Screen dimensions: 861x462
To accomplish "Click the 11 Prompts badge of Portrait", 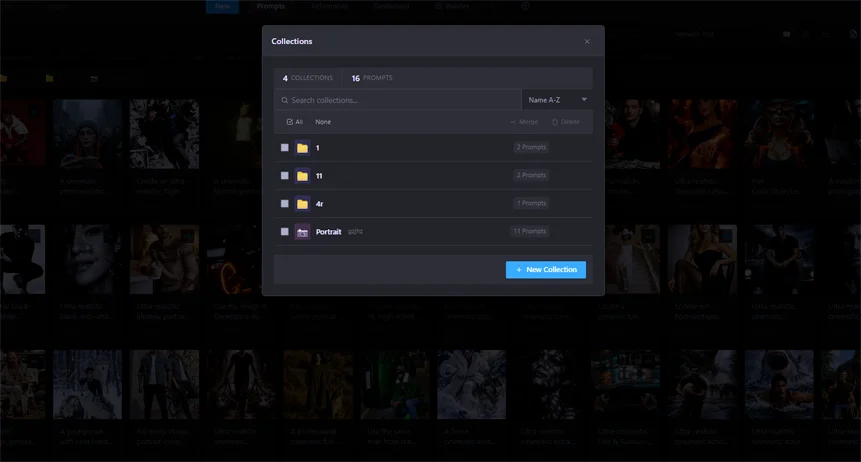I will click(529, 231).
